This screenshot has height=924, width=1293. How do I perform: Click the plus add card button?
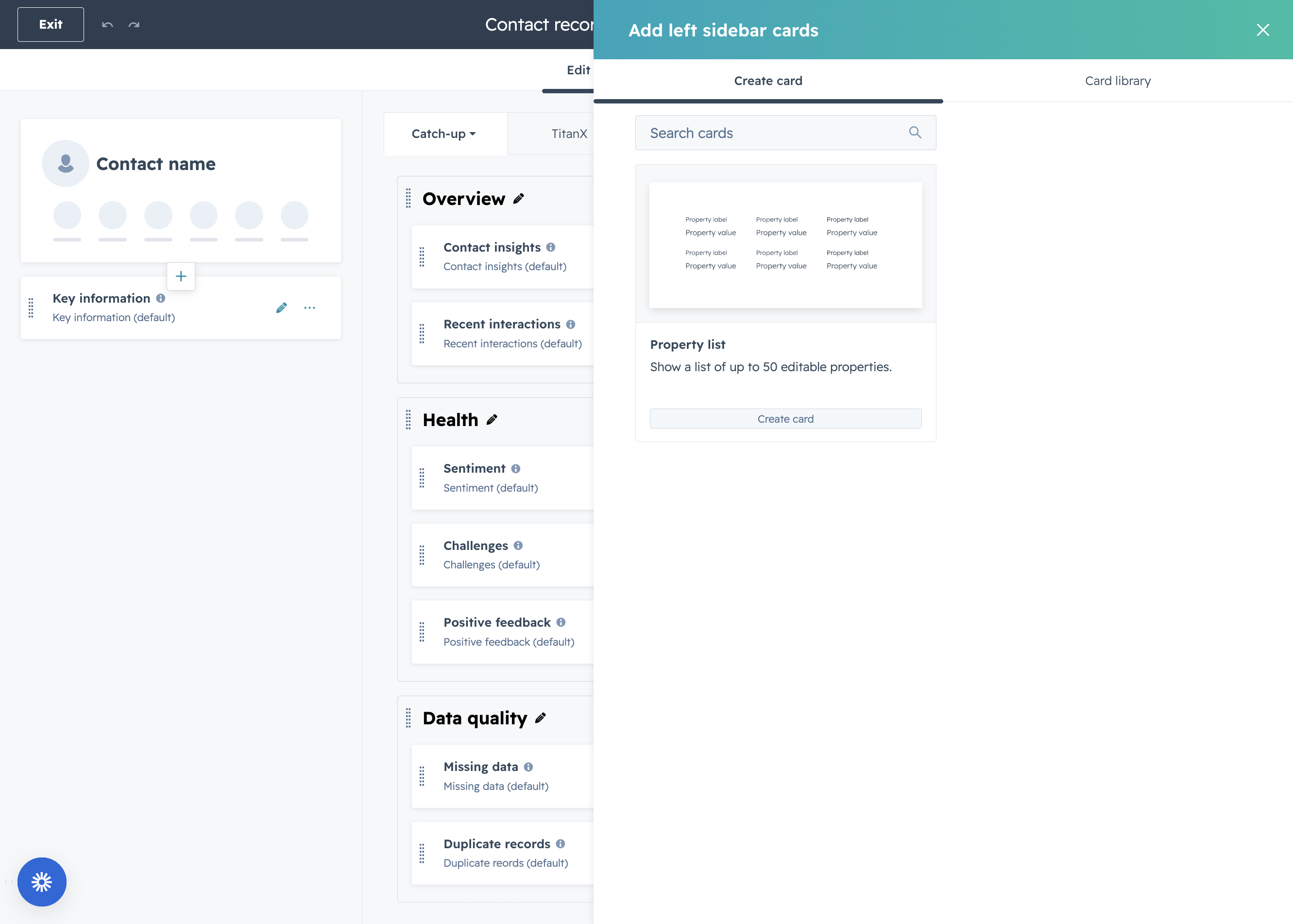coord(181,276)
